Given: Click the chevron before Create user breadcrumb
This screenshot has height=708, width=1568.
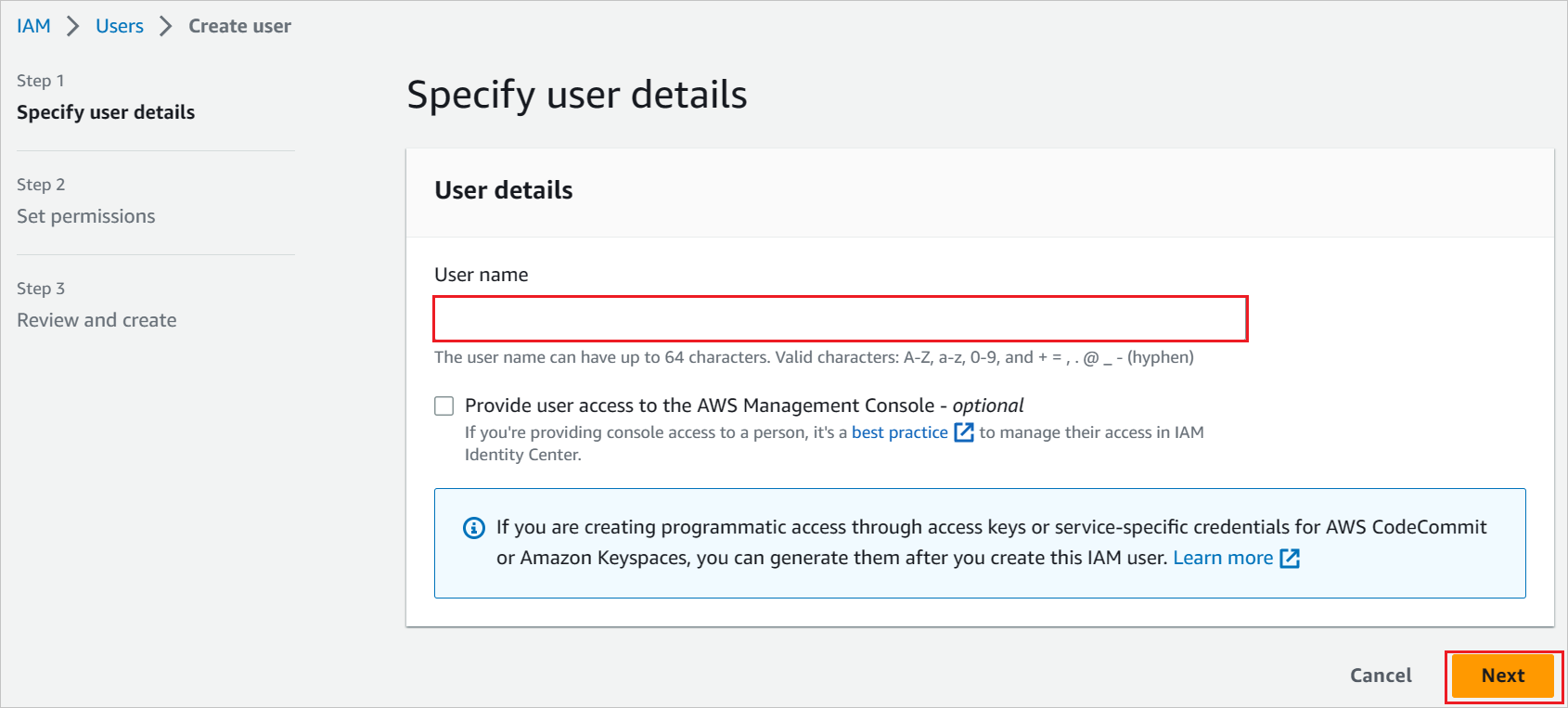Looking at the screenshot, I should click(166, 26).
